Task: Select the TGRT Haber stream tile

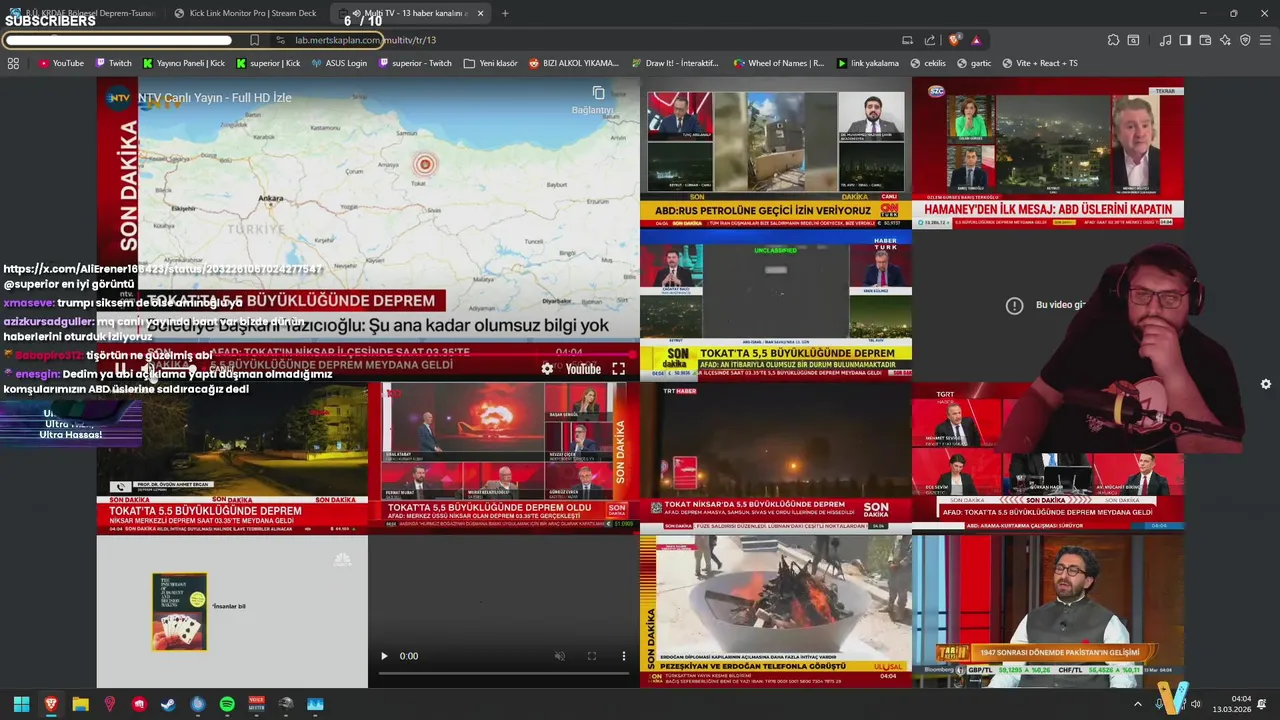Action: click(1048, 457)
